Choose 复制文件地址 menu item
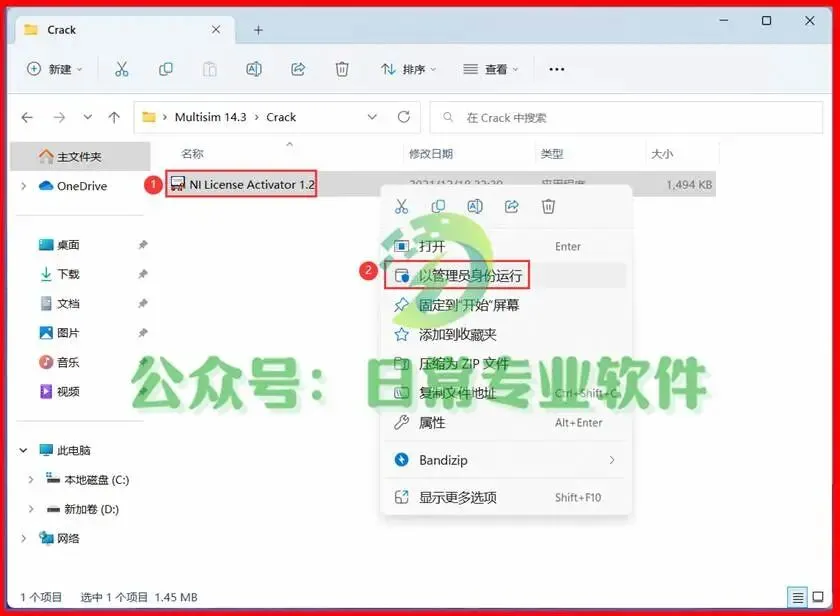This screenshot has width=840, height=616. [505, 393]
